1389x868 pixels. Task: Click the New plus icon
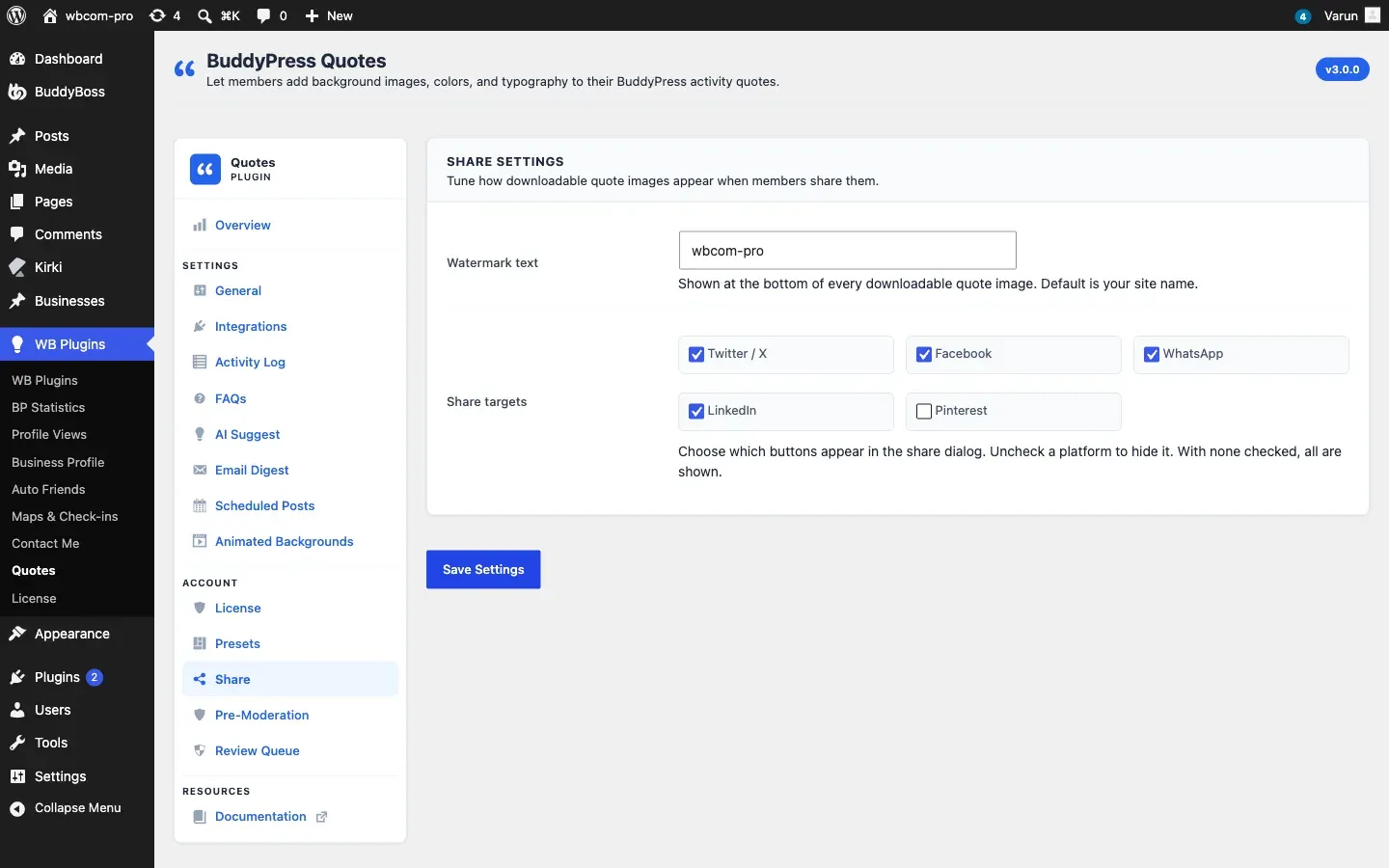[x=312, y=15]
